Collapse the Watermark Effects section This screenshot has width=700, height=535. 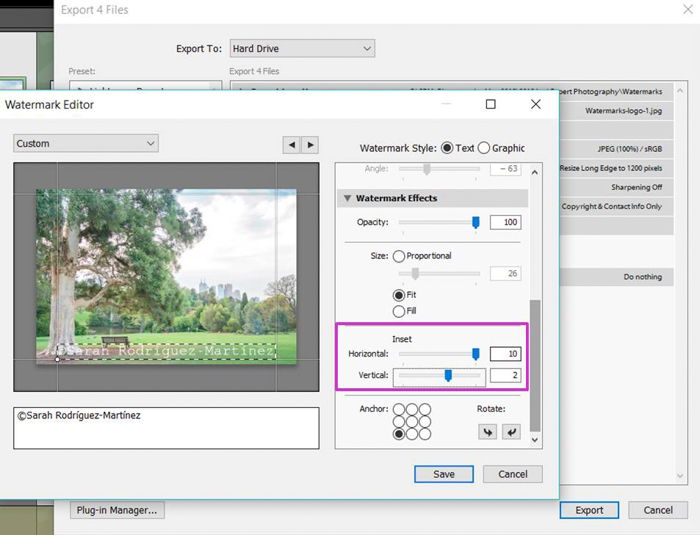pyautogui.click(x=347, y=198)
